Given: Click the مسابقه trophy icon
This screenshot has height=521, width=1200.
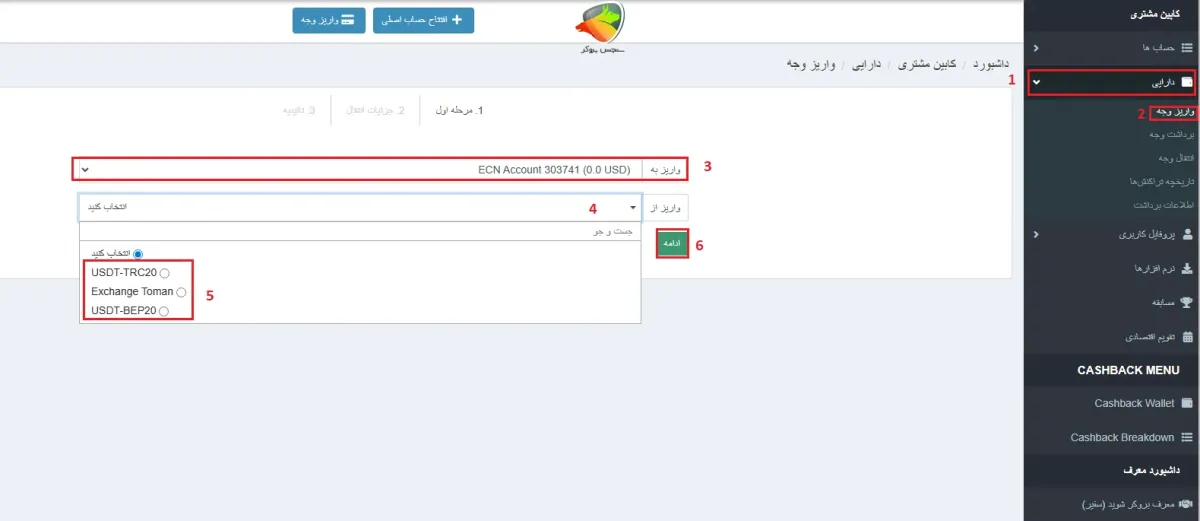Looking at the screenshot, I should (x=1187, y=302).
